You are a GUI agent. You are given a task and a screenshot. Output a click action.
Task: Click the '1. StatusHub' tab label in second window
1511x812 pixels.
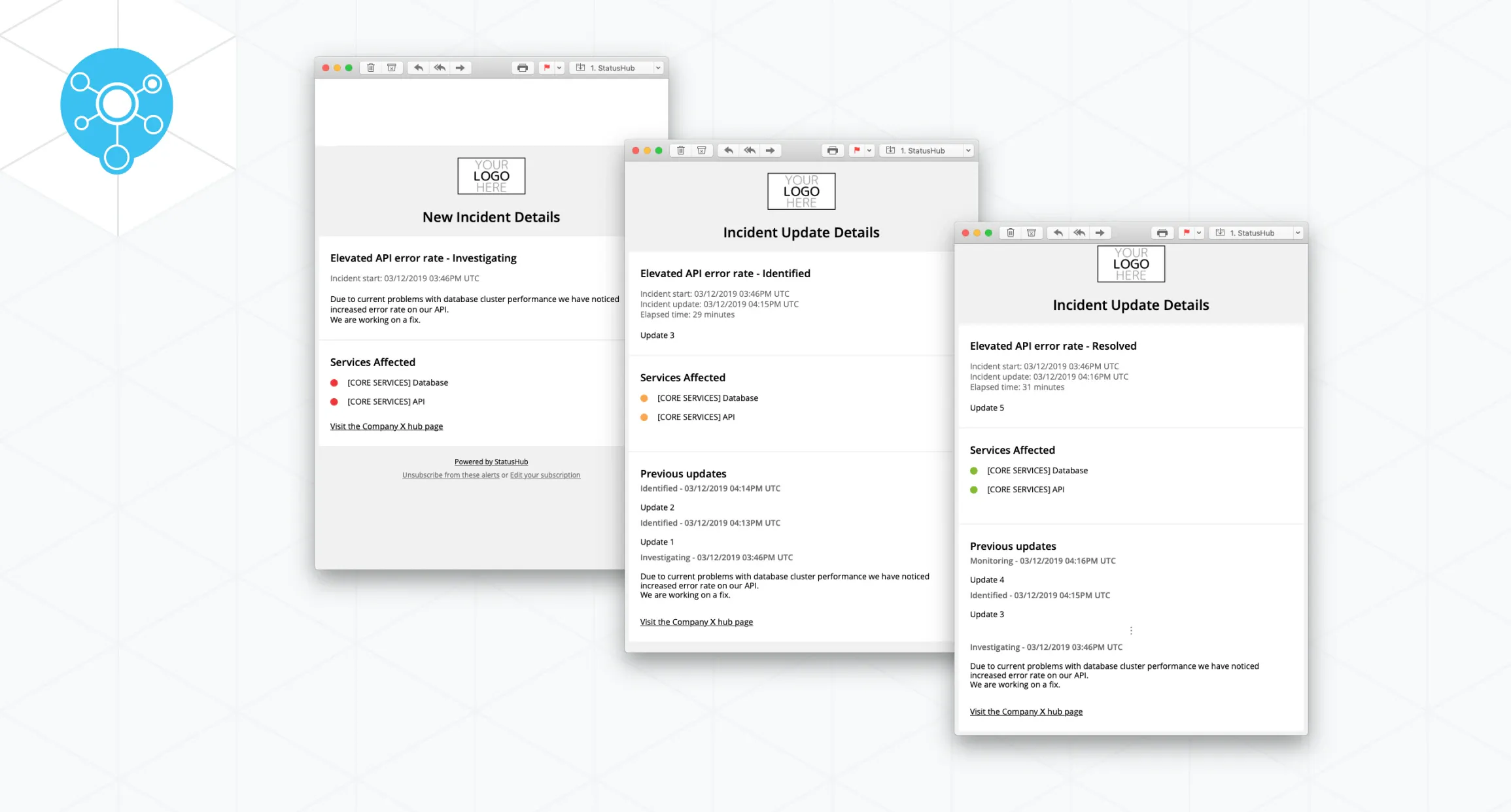[x=920, y=150]
